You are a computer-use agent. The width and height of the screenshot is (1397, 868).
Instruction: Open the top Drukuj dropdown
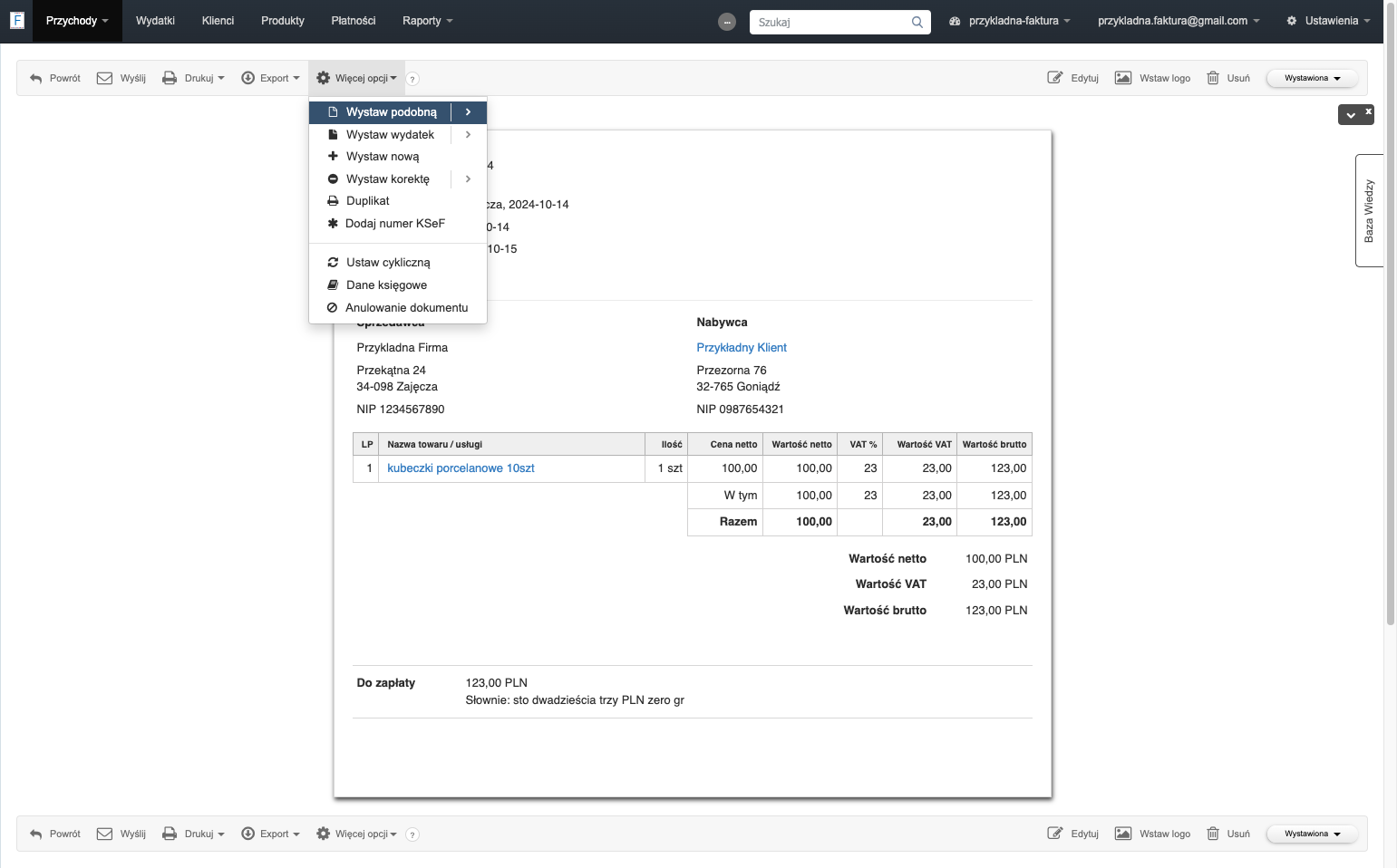tap(193, 78)
